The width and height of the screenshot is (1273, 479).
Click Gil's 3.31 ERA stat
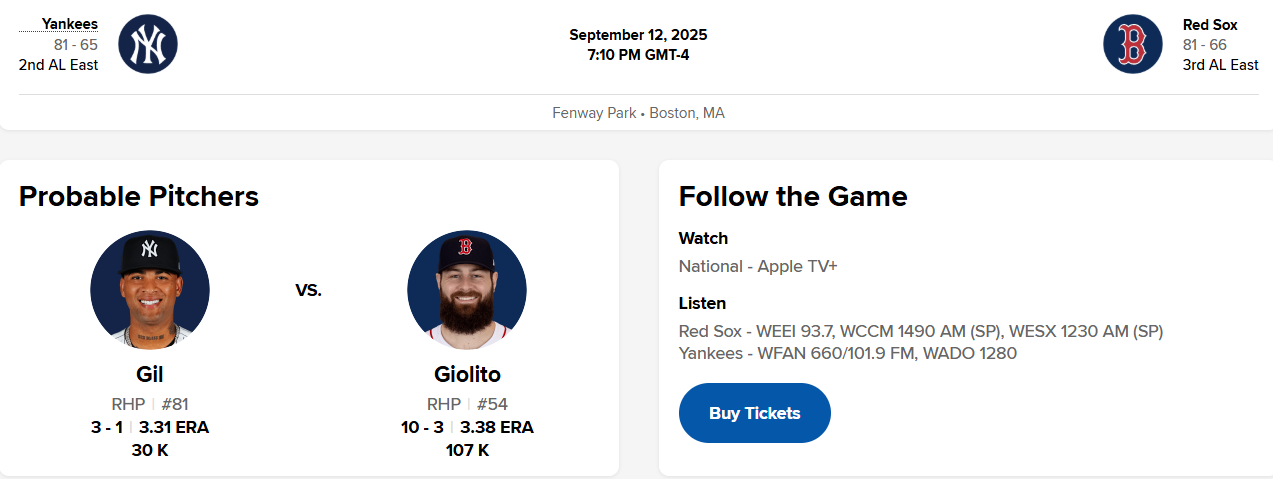(174, 428)
